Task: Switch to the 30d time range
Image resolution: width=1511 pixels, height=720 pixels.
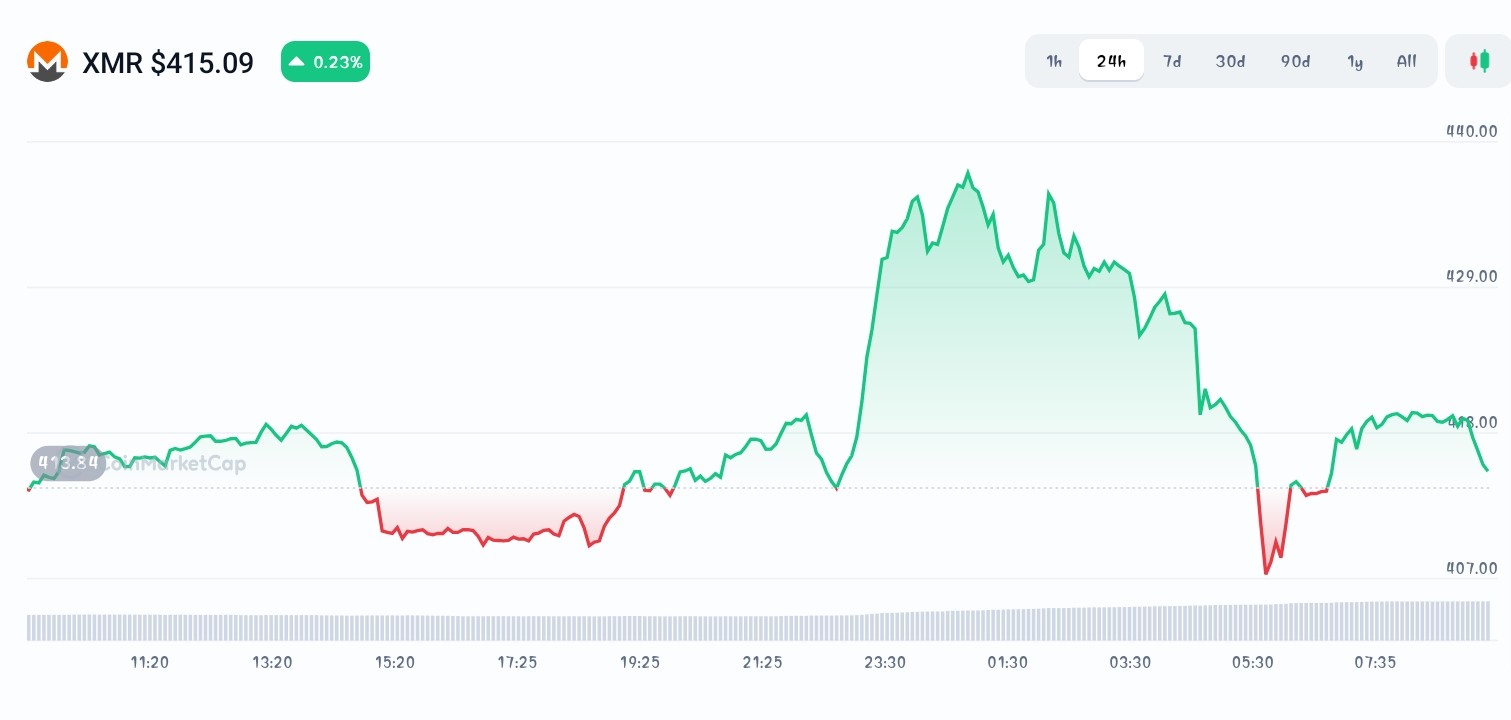Action: pos(1230,61)
